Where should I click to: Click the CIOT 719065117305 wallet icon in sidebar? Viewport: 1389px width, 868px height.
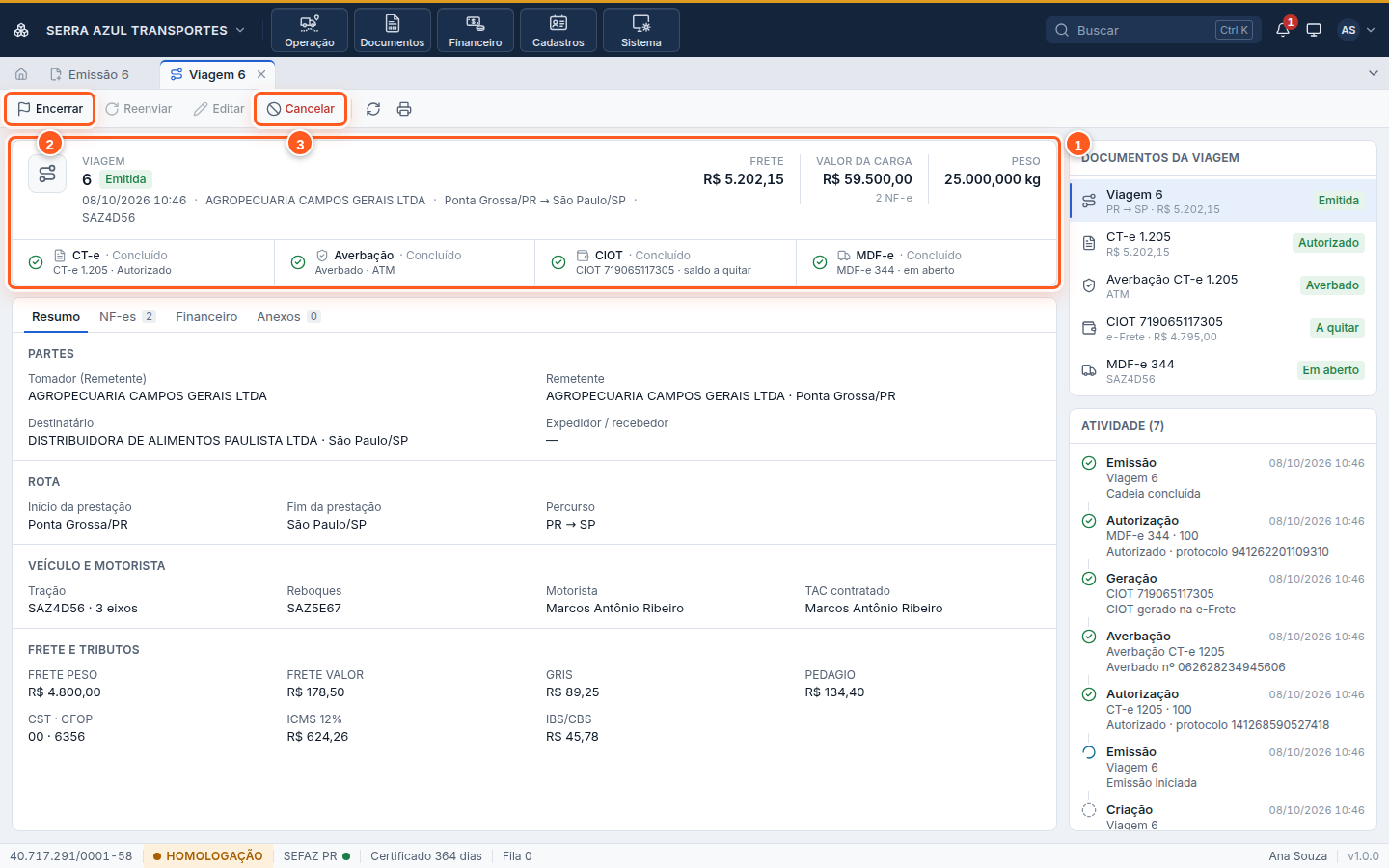[1089, 328]
